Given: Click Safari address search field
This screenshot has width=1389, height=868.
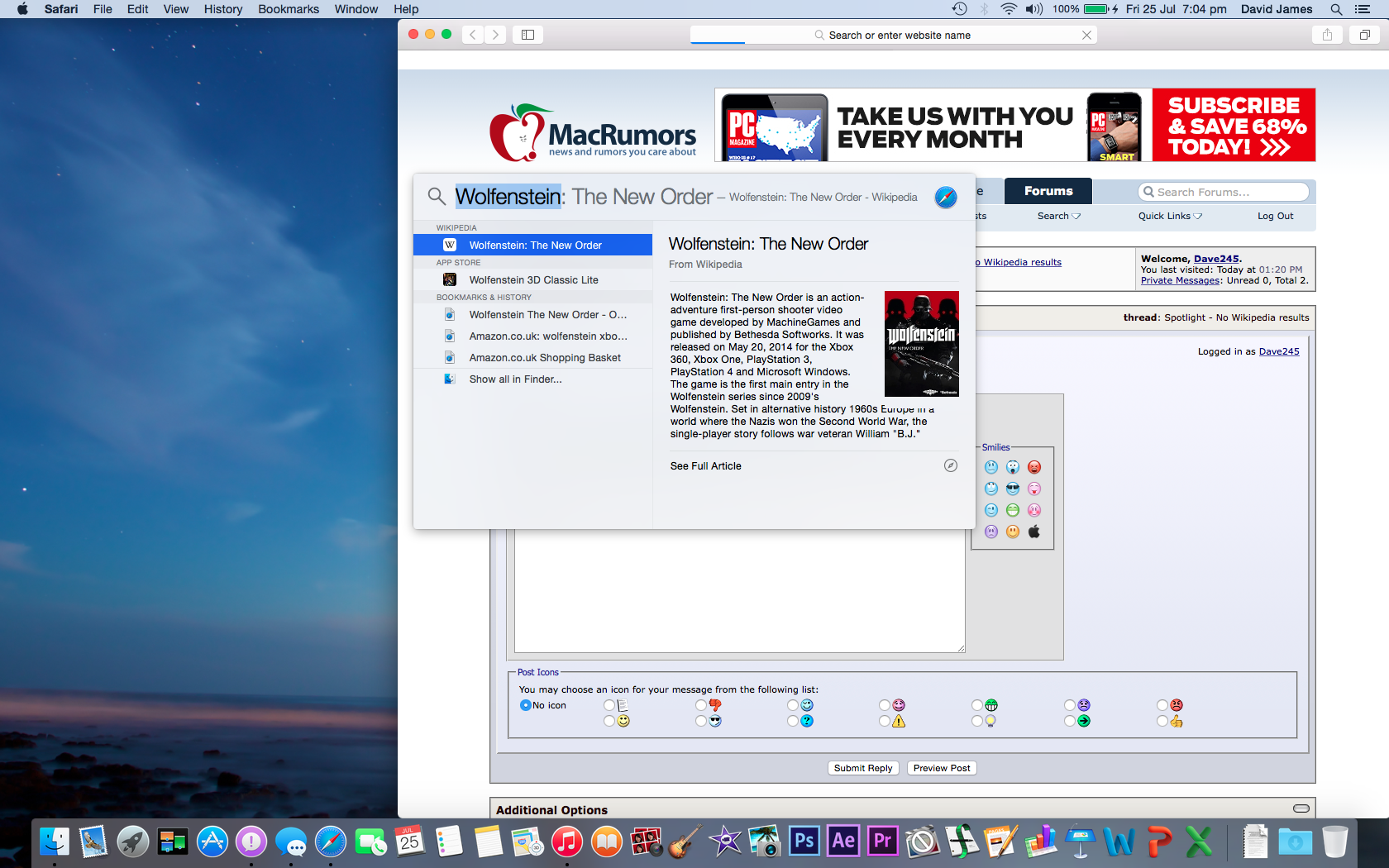Looking at the screenshot, I should pyautogui.click(x=894, y=35).
